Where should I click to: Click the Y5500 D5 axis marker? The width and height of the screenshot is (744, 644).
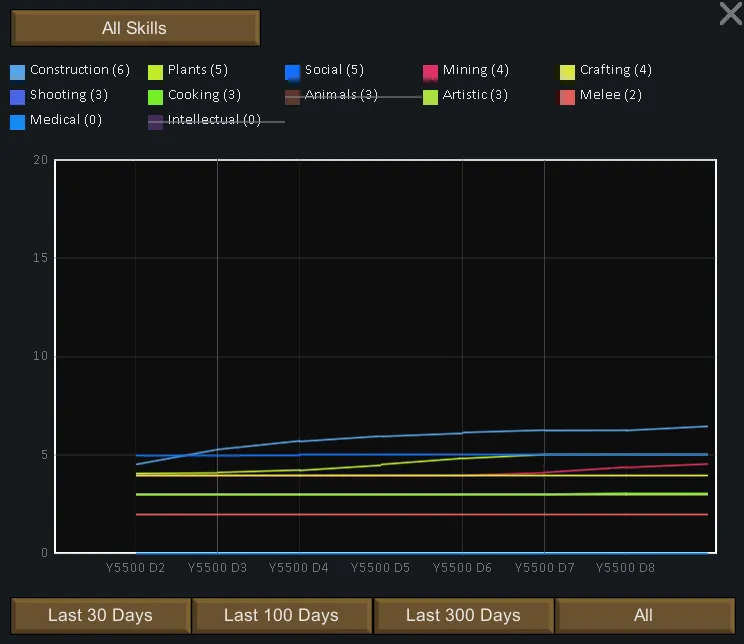380,567
